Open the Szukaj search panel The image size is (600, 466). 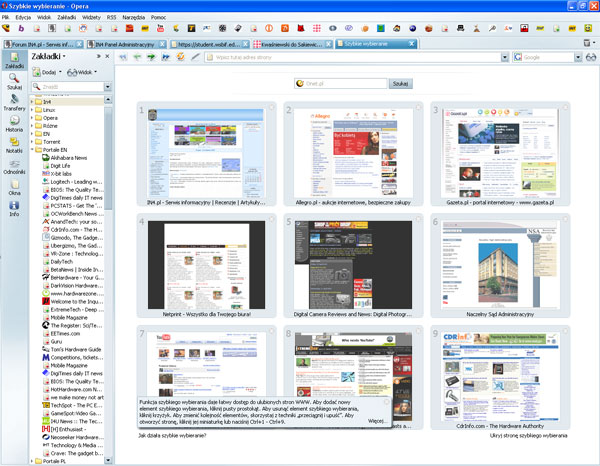click(x=14, y=81)
